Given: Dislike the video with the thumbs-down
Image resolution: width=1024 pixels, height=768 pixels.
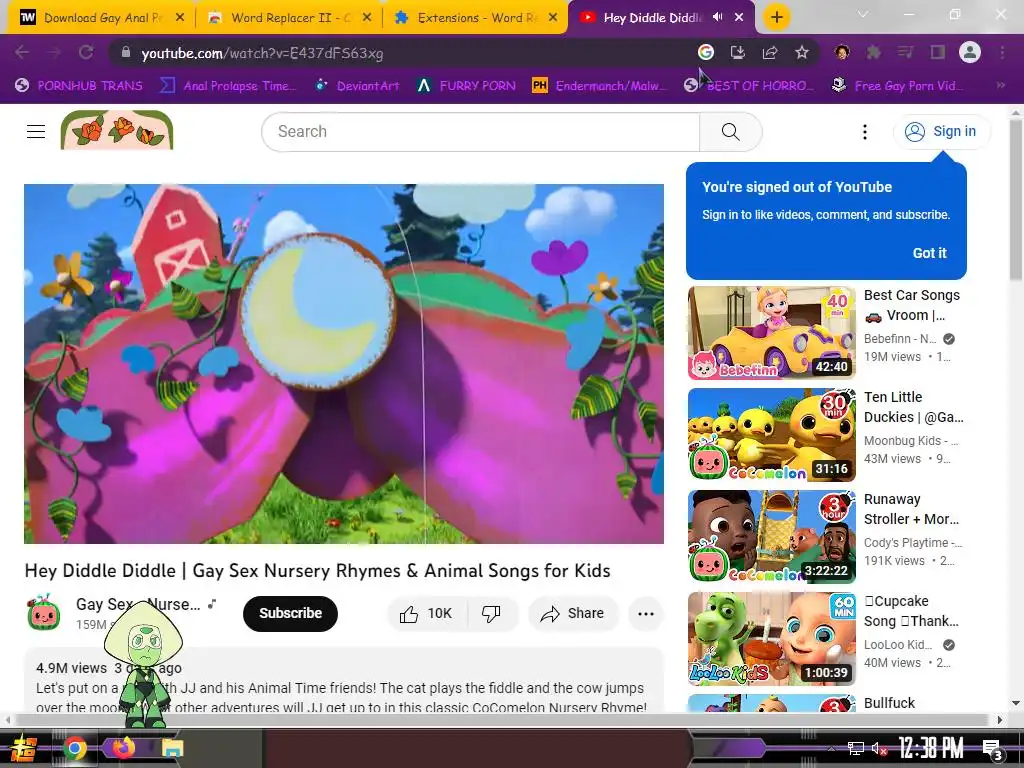Looking at the screenshot, I should 491,613.
